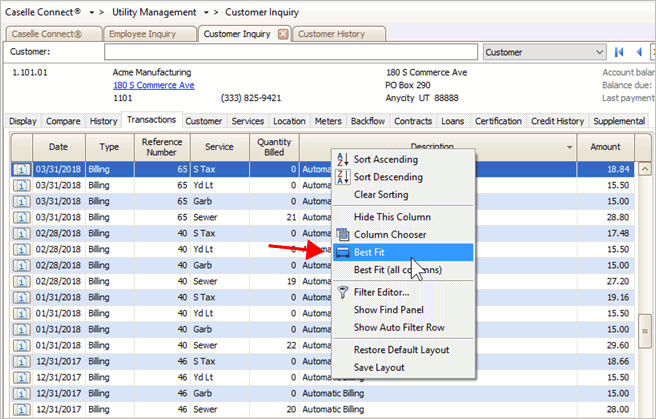This screenshot has height=419, width=656.
Task: Sort by the Type column header
Action: coord(110,147)
